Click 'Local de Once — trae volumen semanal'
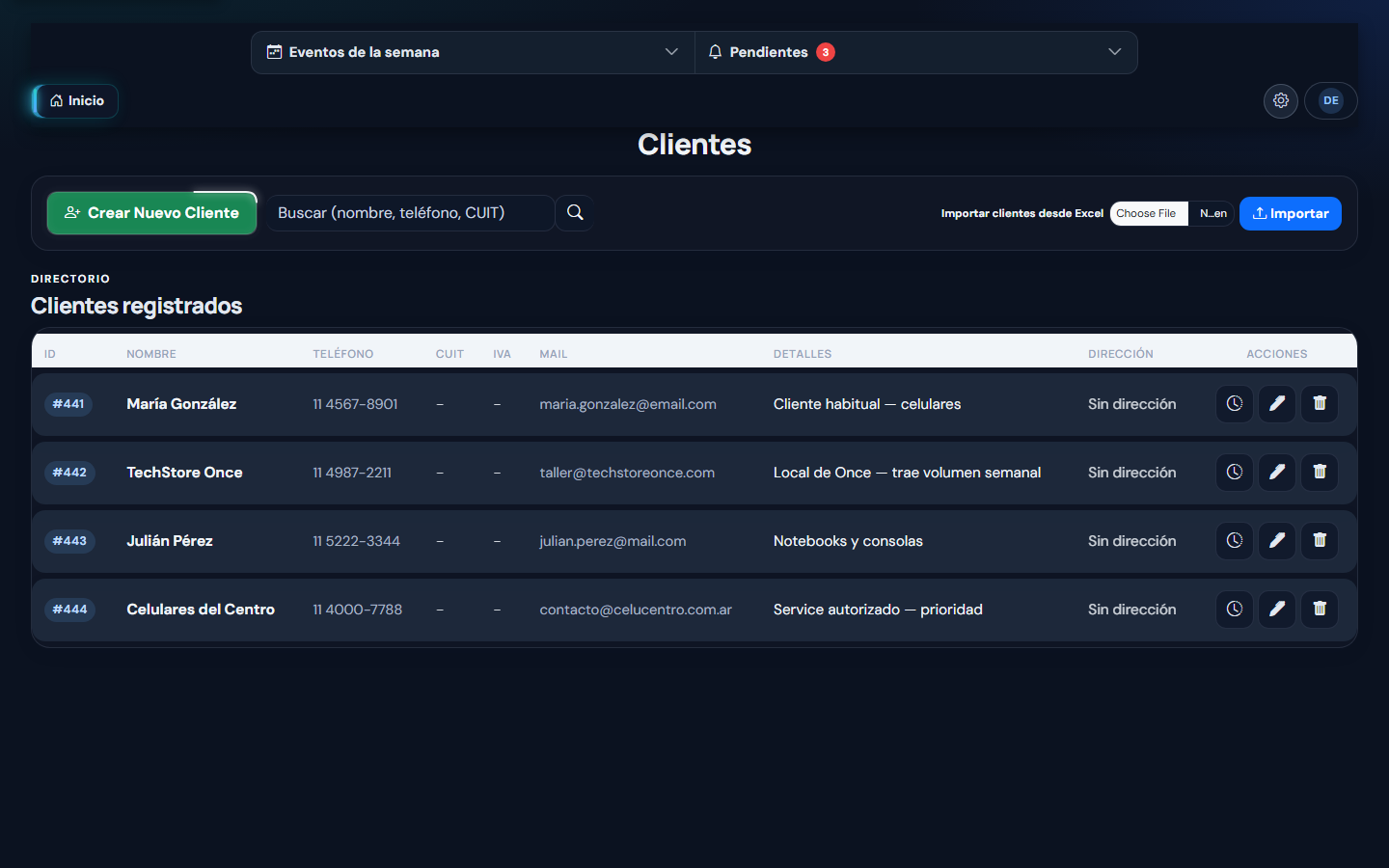 (907, 473)
